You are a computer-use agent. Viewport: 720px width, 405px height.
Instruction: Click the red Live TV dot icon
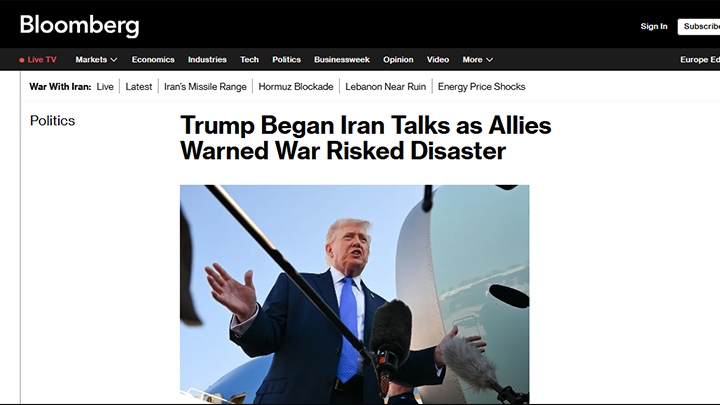pos(22,60)
